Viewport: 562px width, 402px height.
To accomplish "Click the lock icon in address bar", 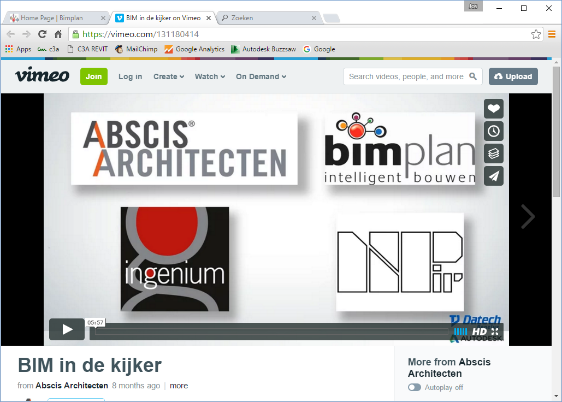I will click(75, 34).
